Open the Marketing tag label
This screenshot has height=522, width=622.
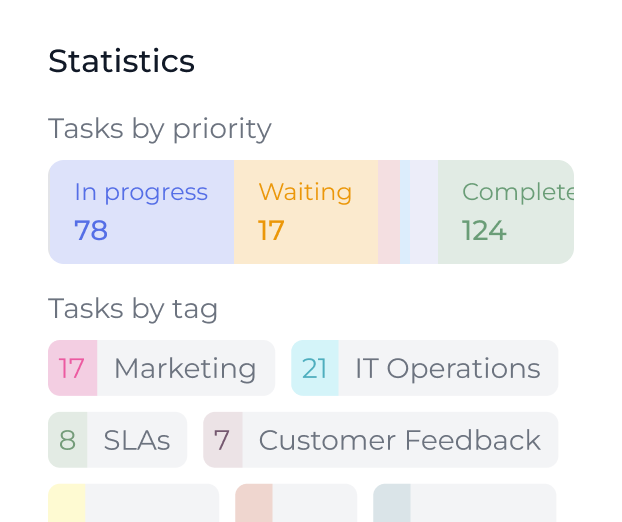(x=185, y=368)
